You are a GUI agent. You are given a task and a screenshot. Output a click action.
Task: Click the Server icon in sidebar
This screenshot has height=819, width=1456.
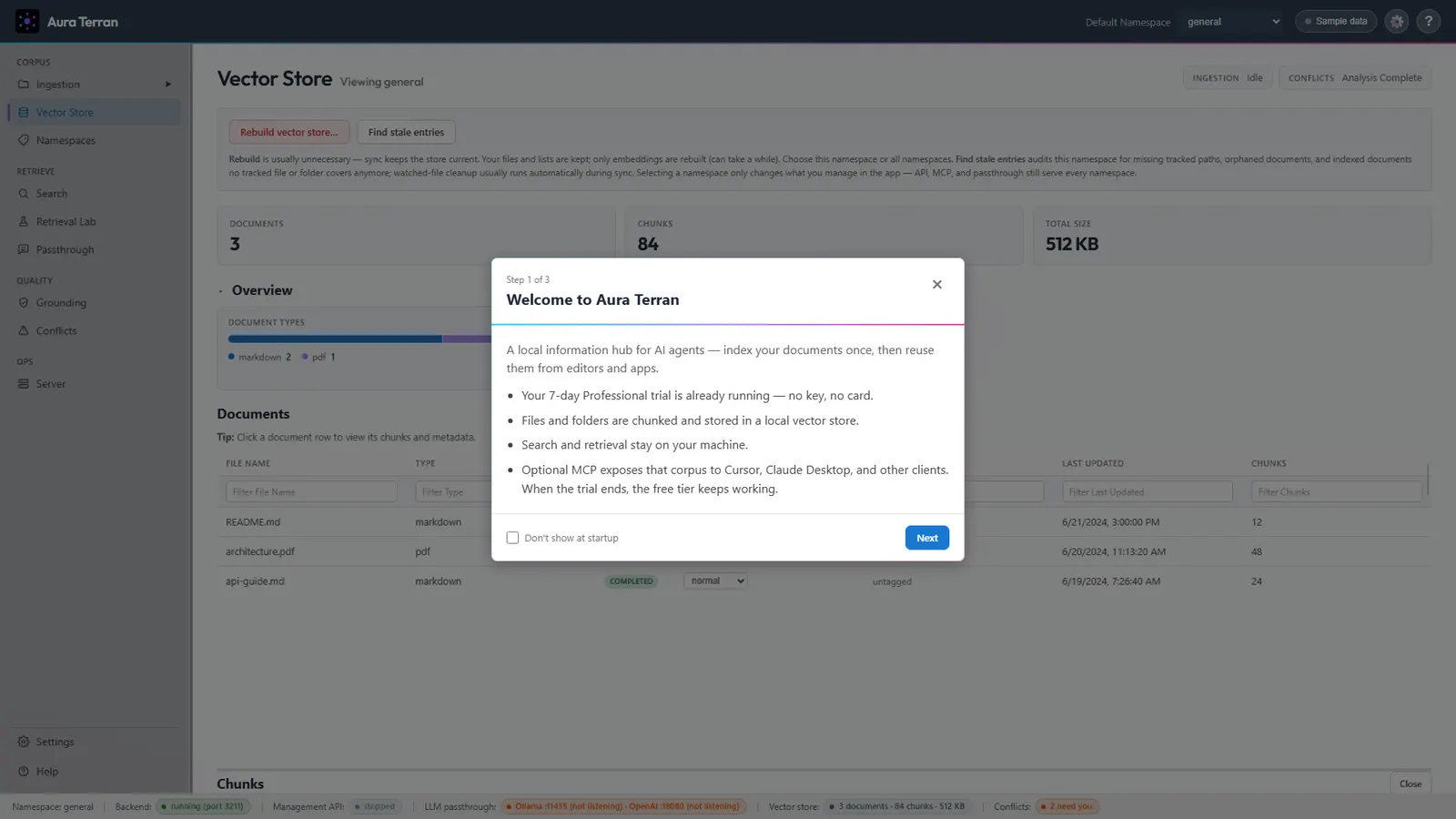[x=24, y=384]
